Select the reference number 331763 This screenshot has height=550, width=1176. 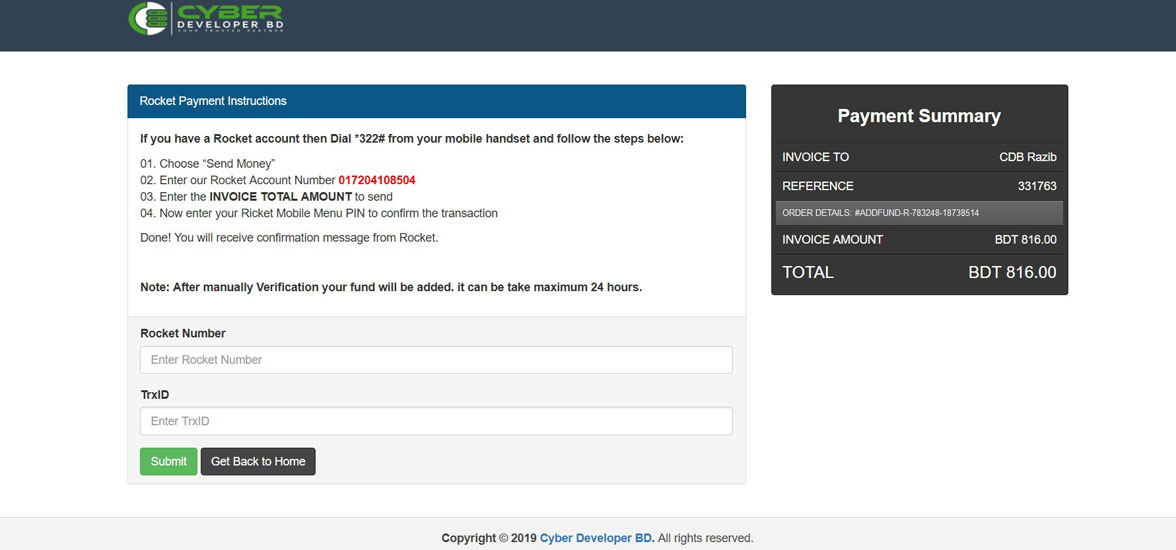[x=1036, y=186]
